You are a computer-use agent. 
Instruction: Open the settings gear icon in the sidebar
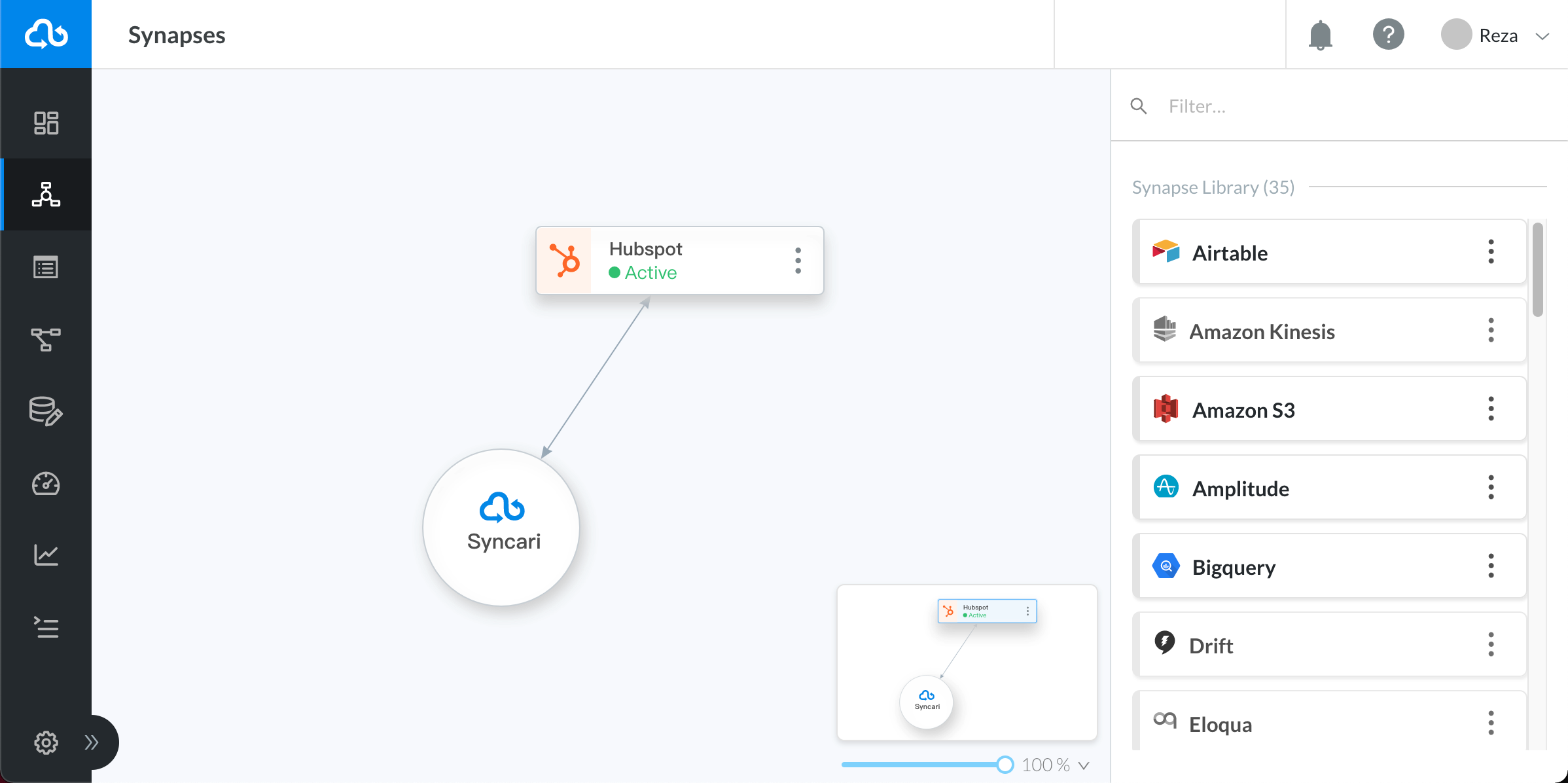[46, 742]
